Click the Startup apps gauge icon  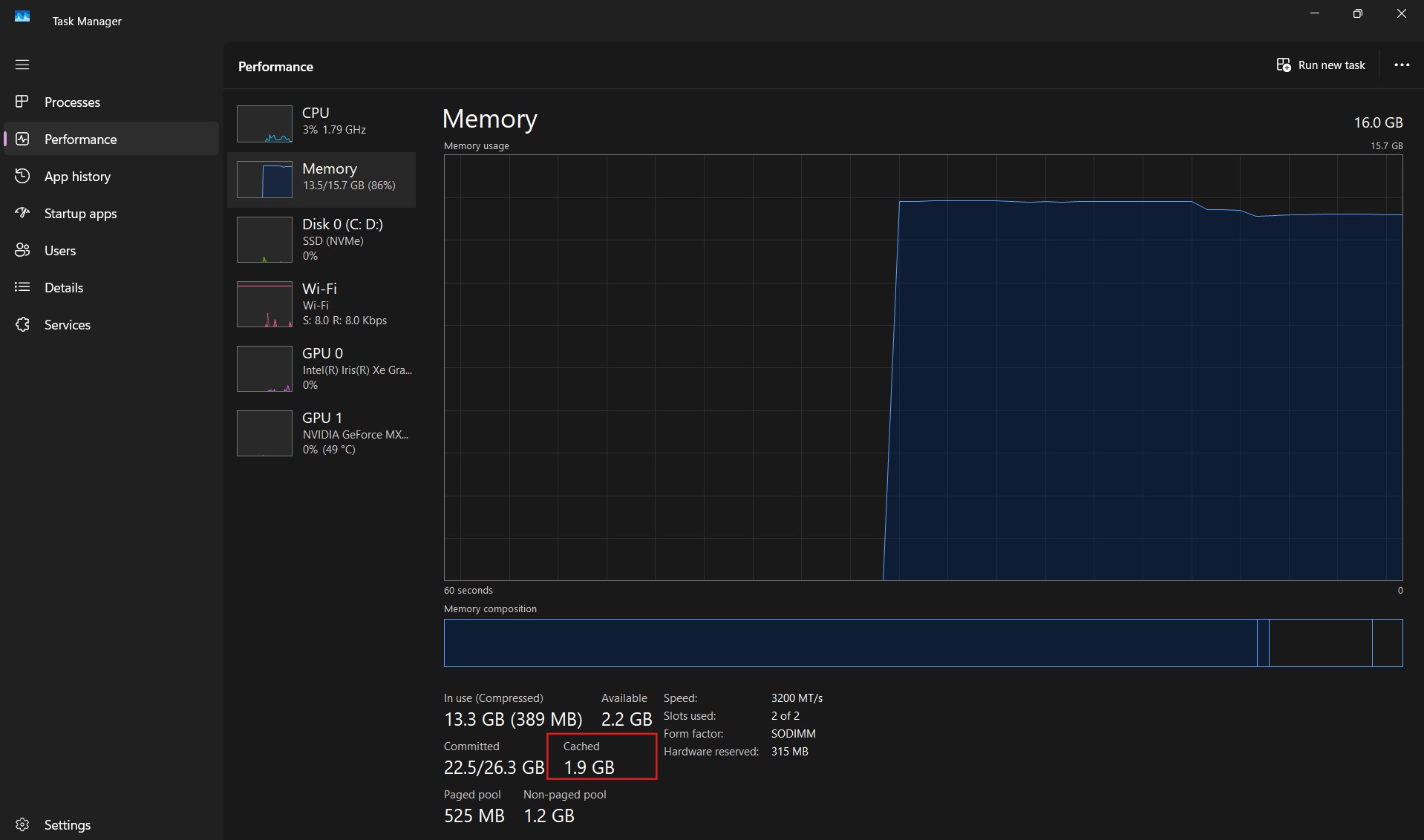[22, 213]
